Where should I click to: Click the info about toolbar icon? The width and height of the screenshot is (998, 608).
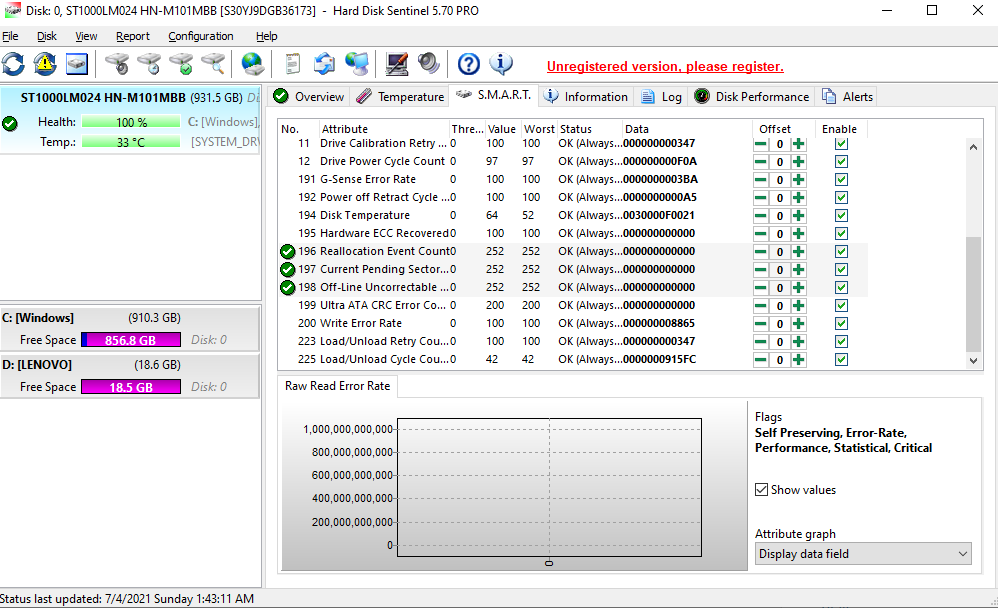(501, 64)
